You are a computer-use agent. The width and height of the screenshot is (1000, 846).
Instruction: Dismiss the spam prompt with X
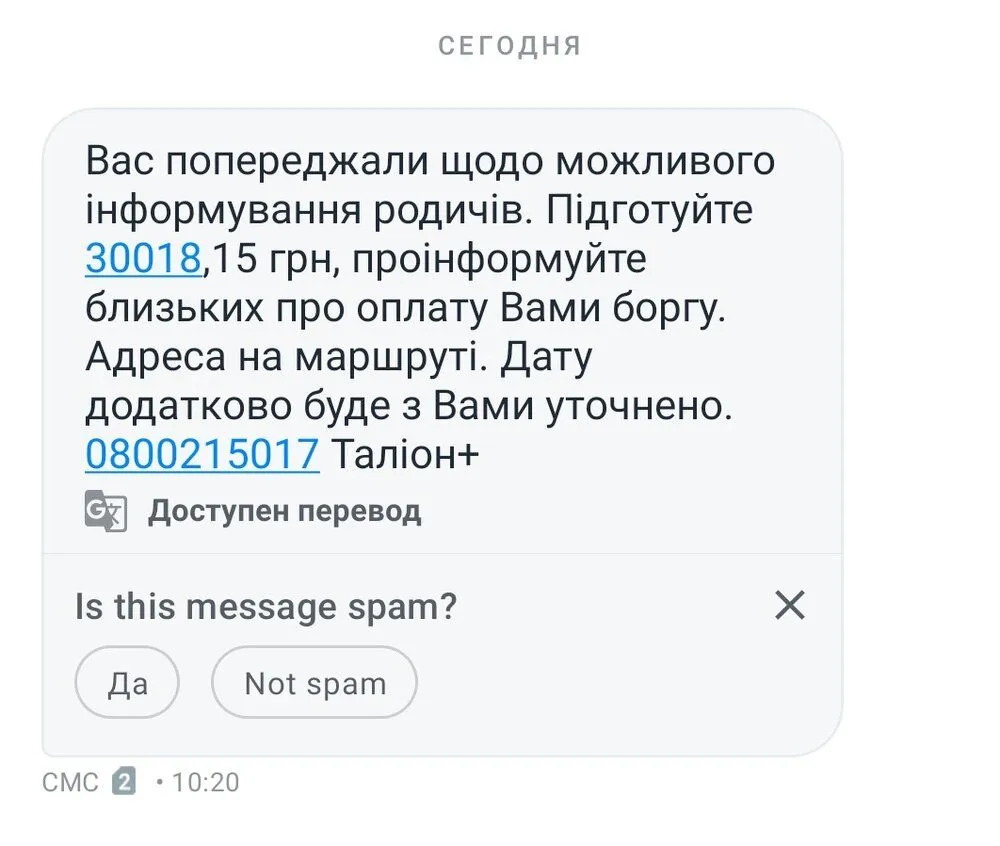[790, 605]
